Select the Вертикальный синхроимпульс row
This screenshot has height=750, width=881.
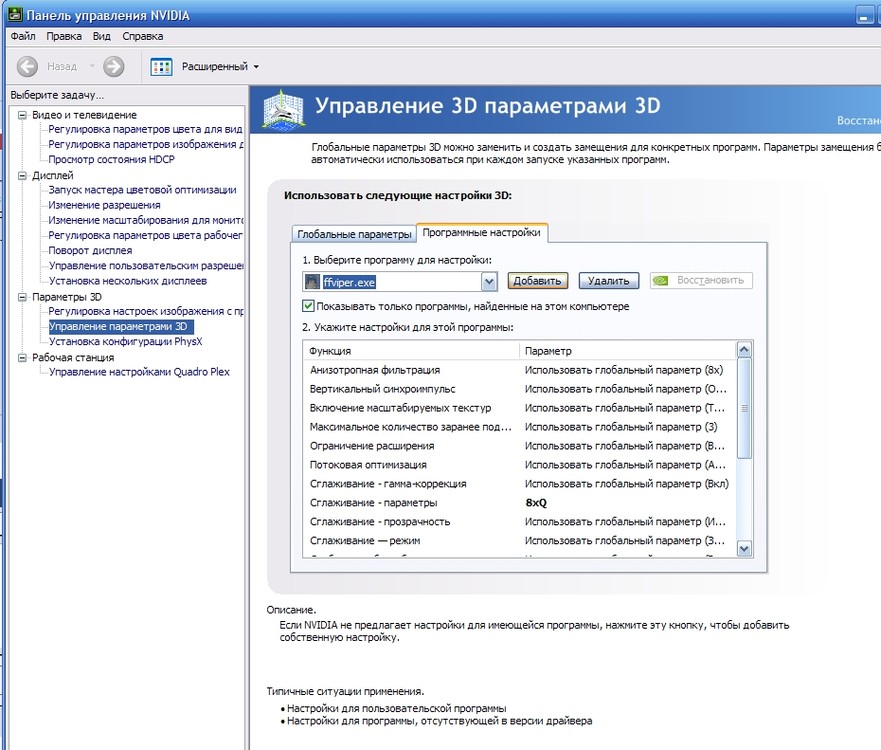[x=519, y=389]
